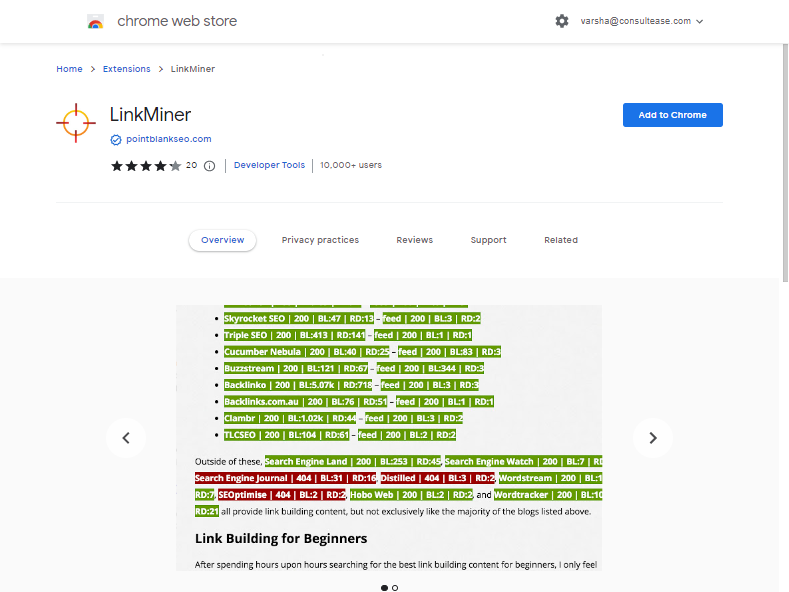Image resolution: width=789 pixels, height=592 pixels.
Task: Click the rating count '20'
Action: point(191,165)
